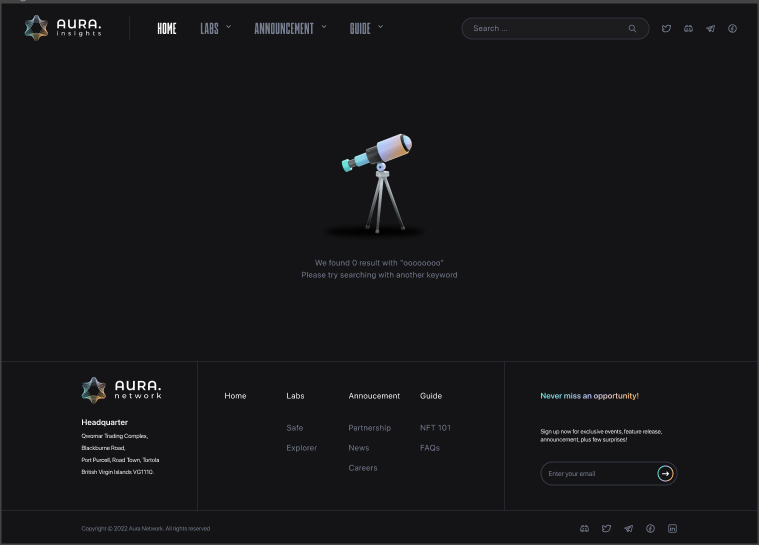Click the telescope illustration
This screenshot has height=545, width=759.
[x=377, y=184]
